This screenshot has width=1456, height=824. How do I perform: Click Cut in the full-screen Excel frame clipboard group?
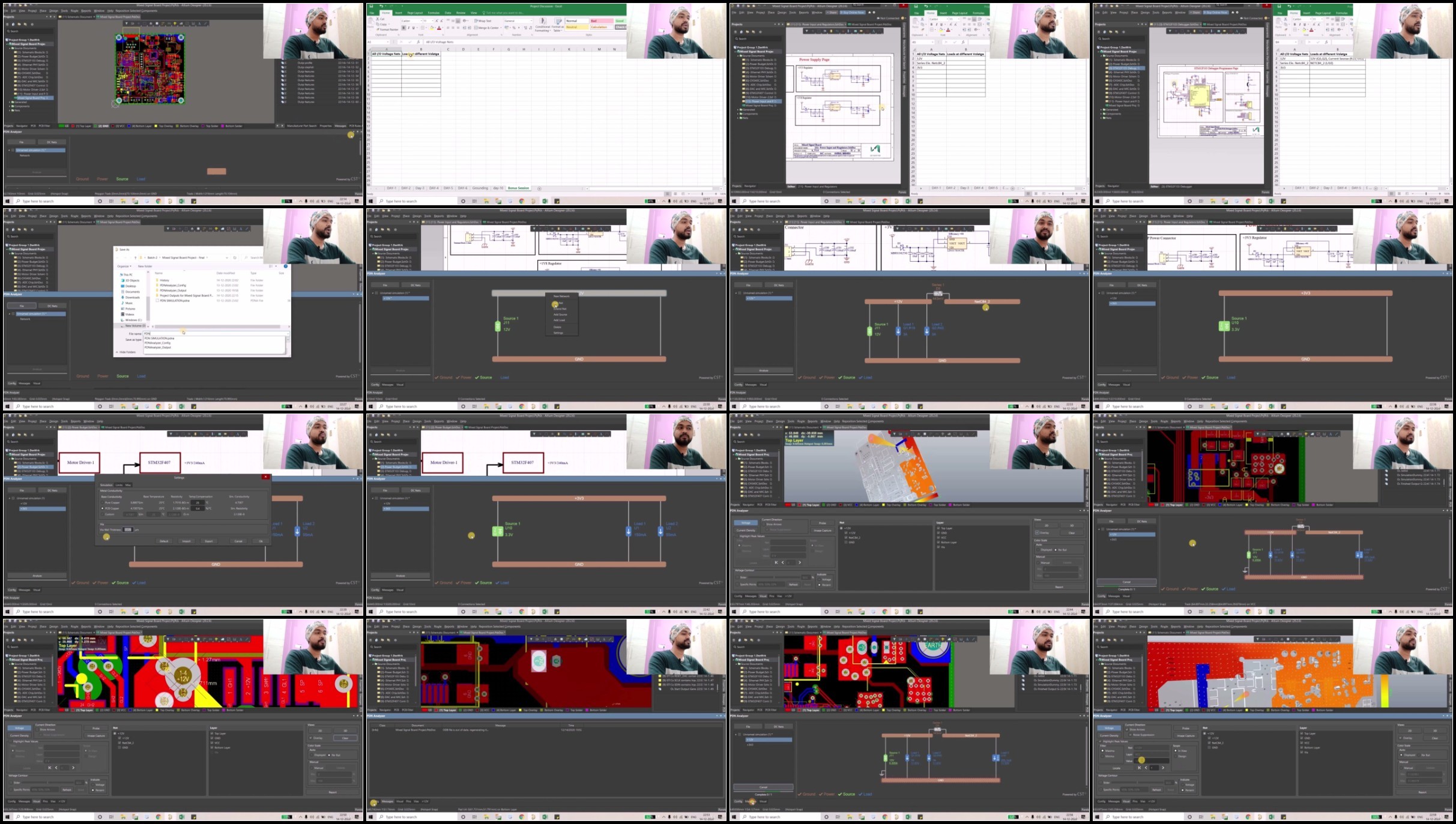[381, 19]
